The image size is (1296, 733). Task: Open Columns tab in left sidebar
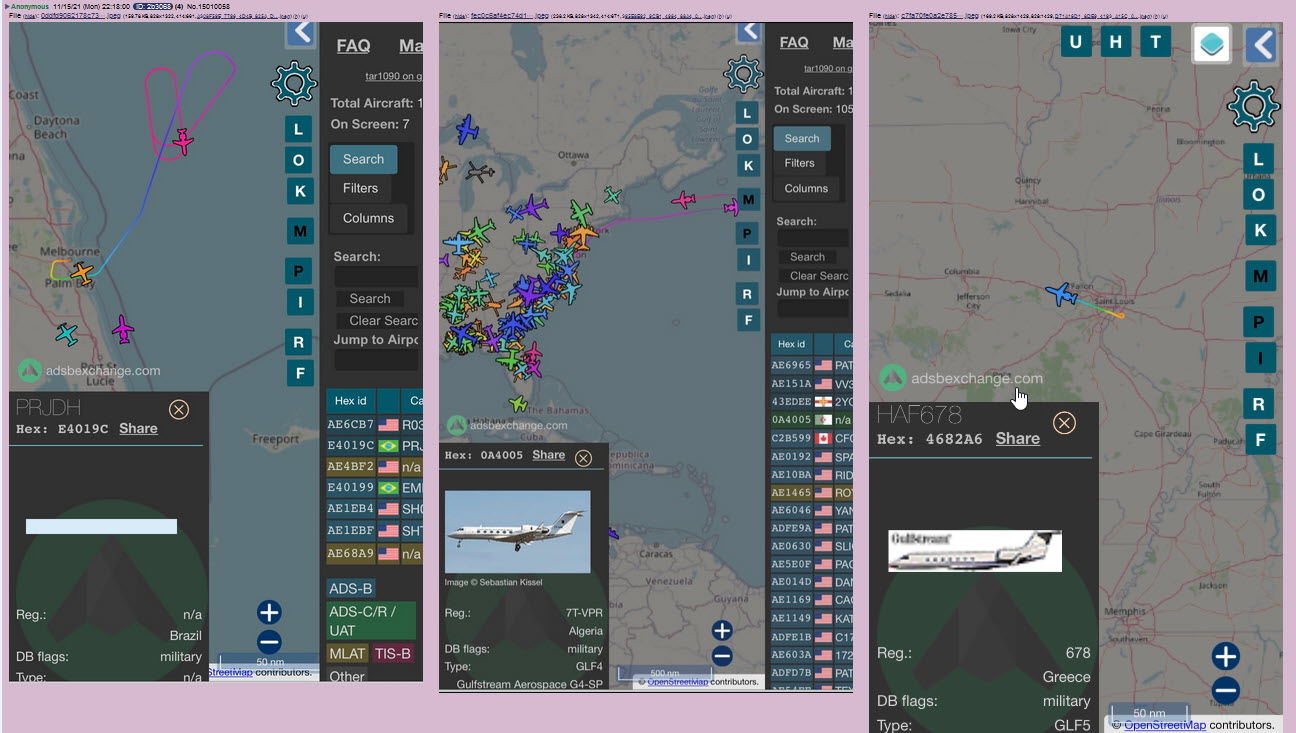pyautogui.click(x=368, y=218)
